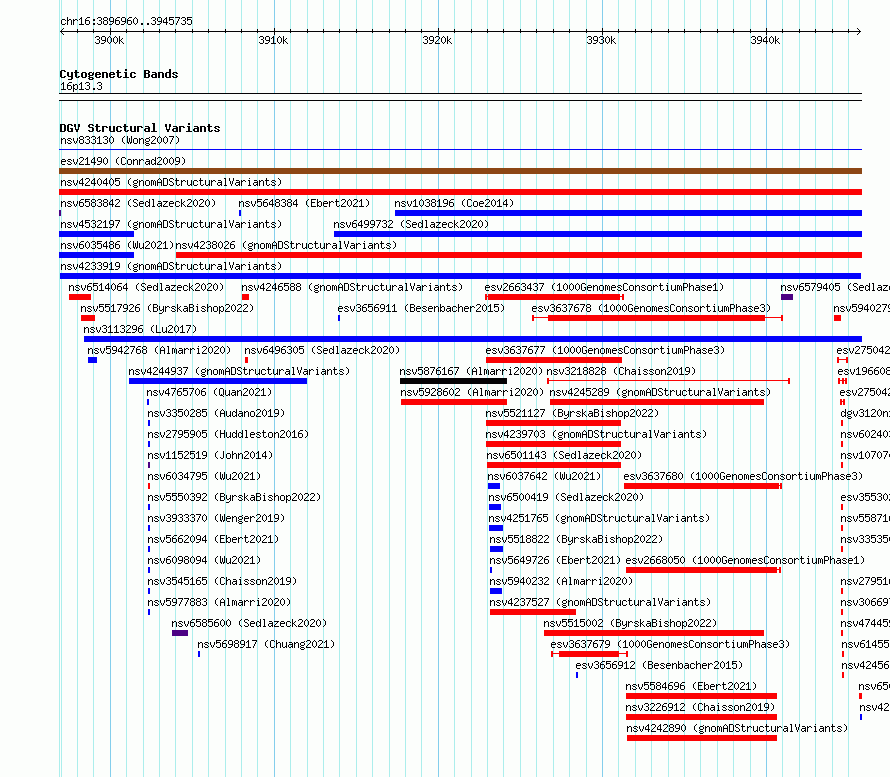Select the purple nsv6585600 (Sedlazeck2020) bar

coord(180,633)
